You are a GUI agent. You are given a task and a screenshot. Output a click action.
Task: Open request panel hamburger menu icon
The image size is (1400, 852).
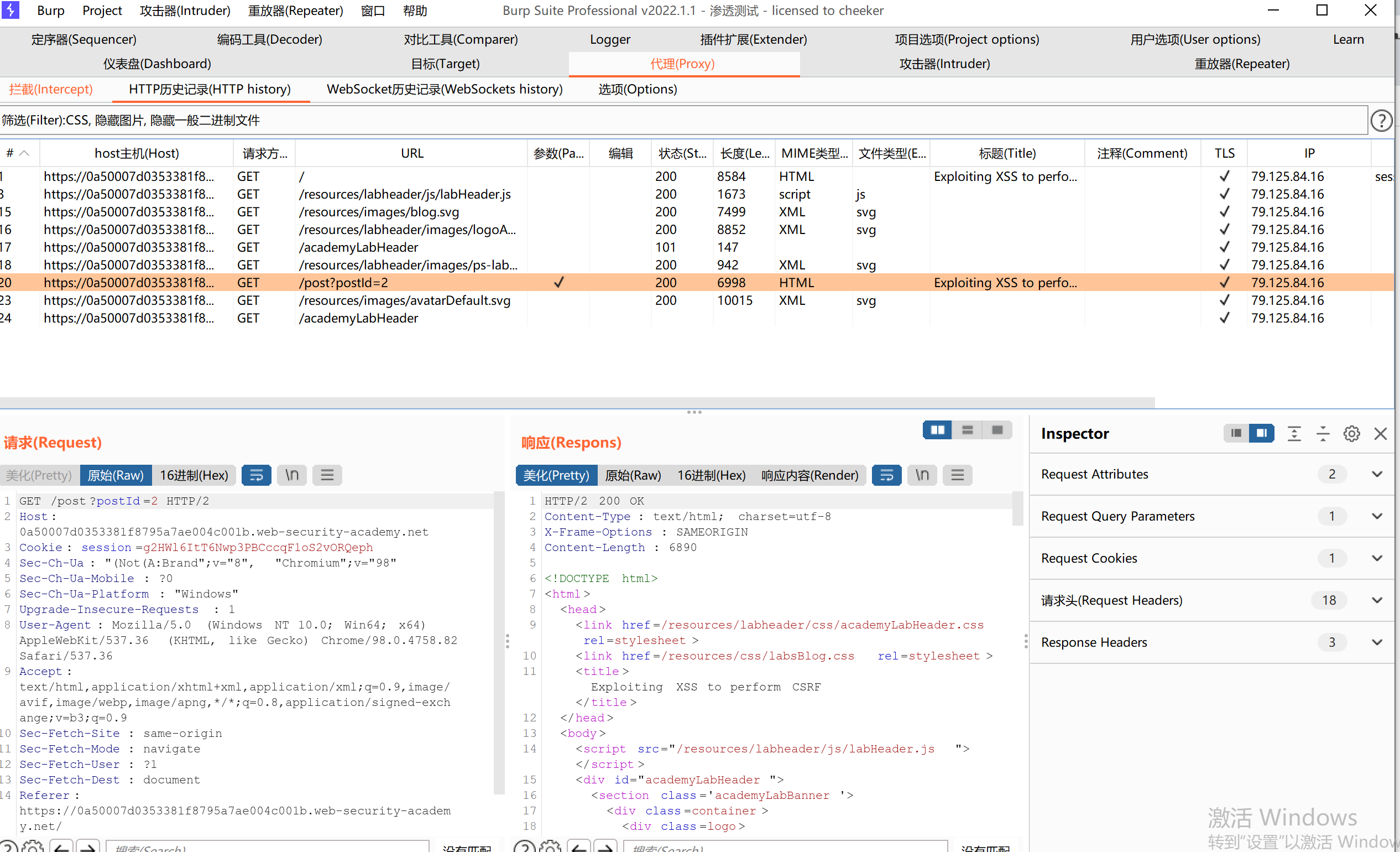[327, 475]
